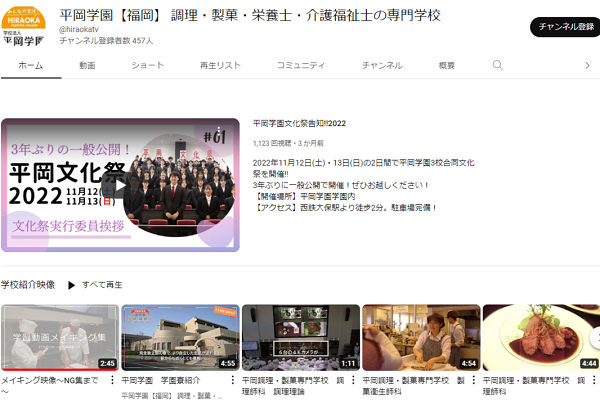Open the 1:11 lecture hall video thumbnail

(x=301, y=338)
